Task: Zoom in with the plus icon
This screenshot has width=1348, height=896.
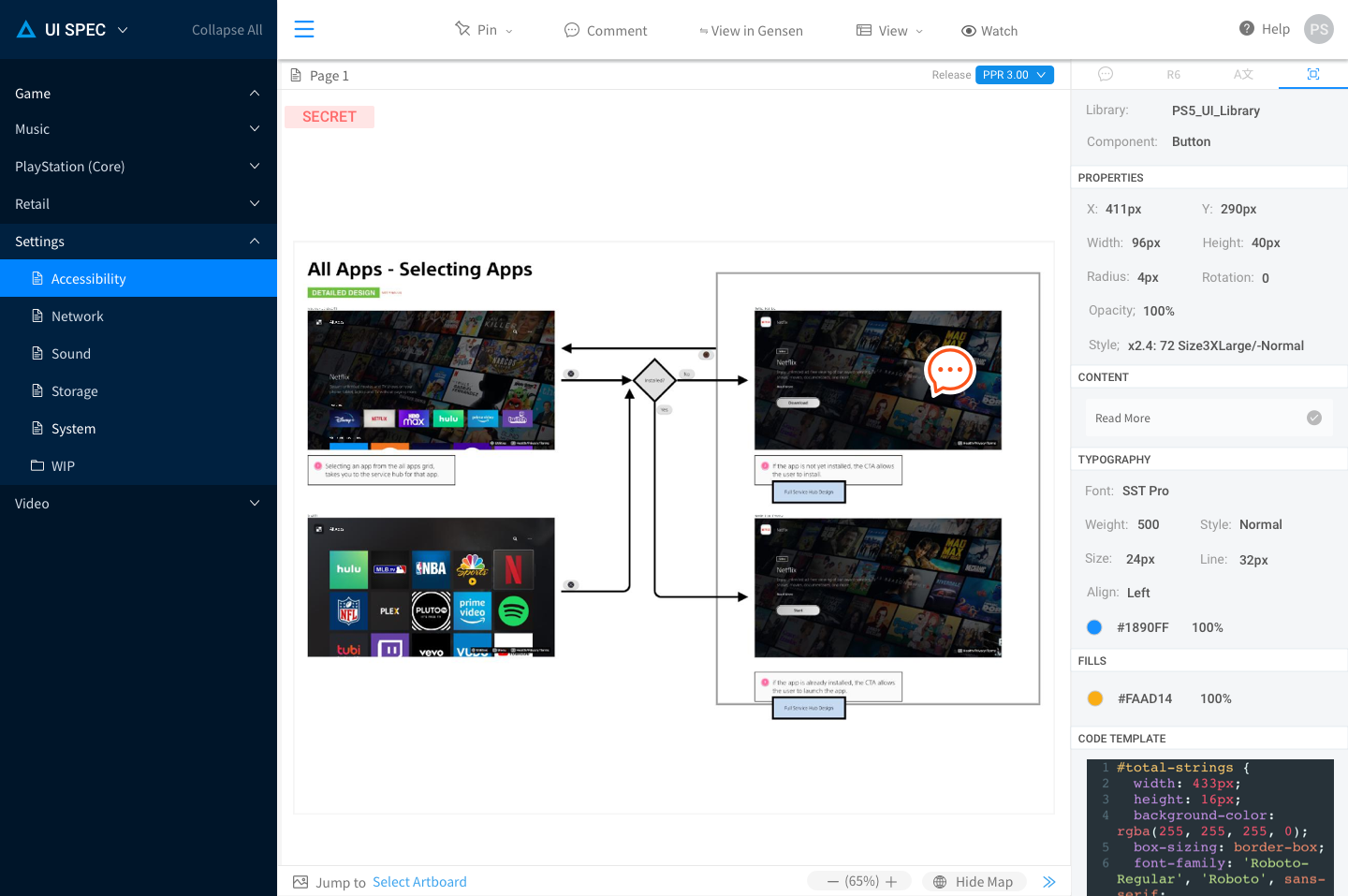Action: tap(891, 882)
